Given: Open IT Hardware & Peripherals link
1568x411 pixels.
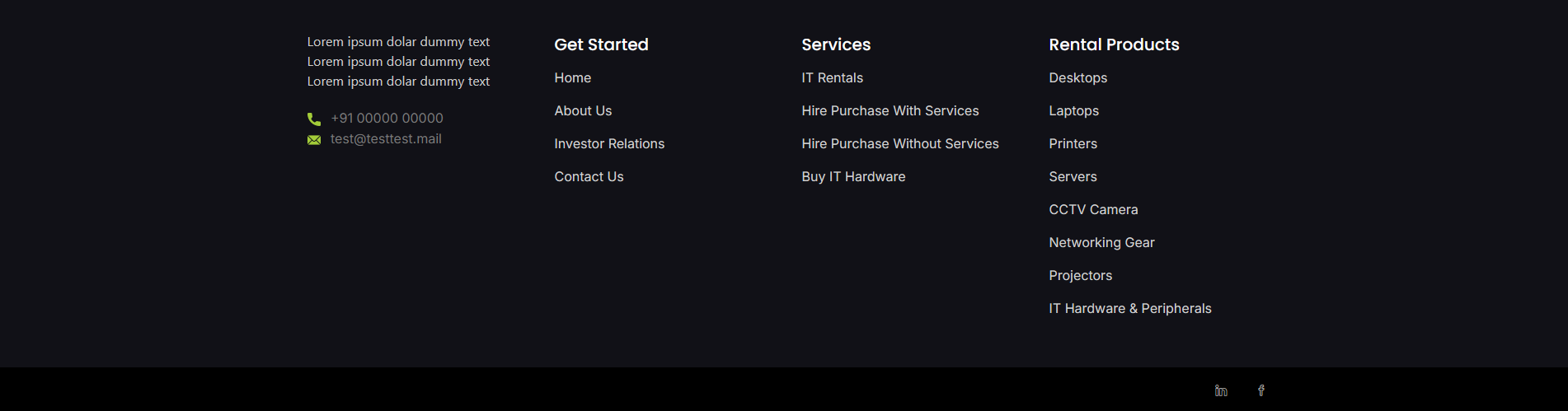Looking at the screenshot, I should click(1129, 309).
